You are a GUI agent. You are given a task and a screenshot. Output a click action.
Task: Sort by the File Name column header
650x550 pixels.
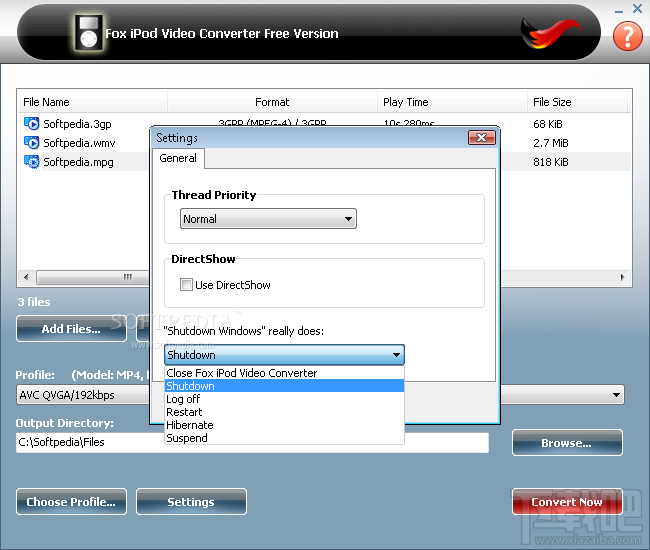click(92, 102)
